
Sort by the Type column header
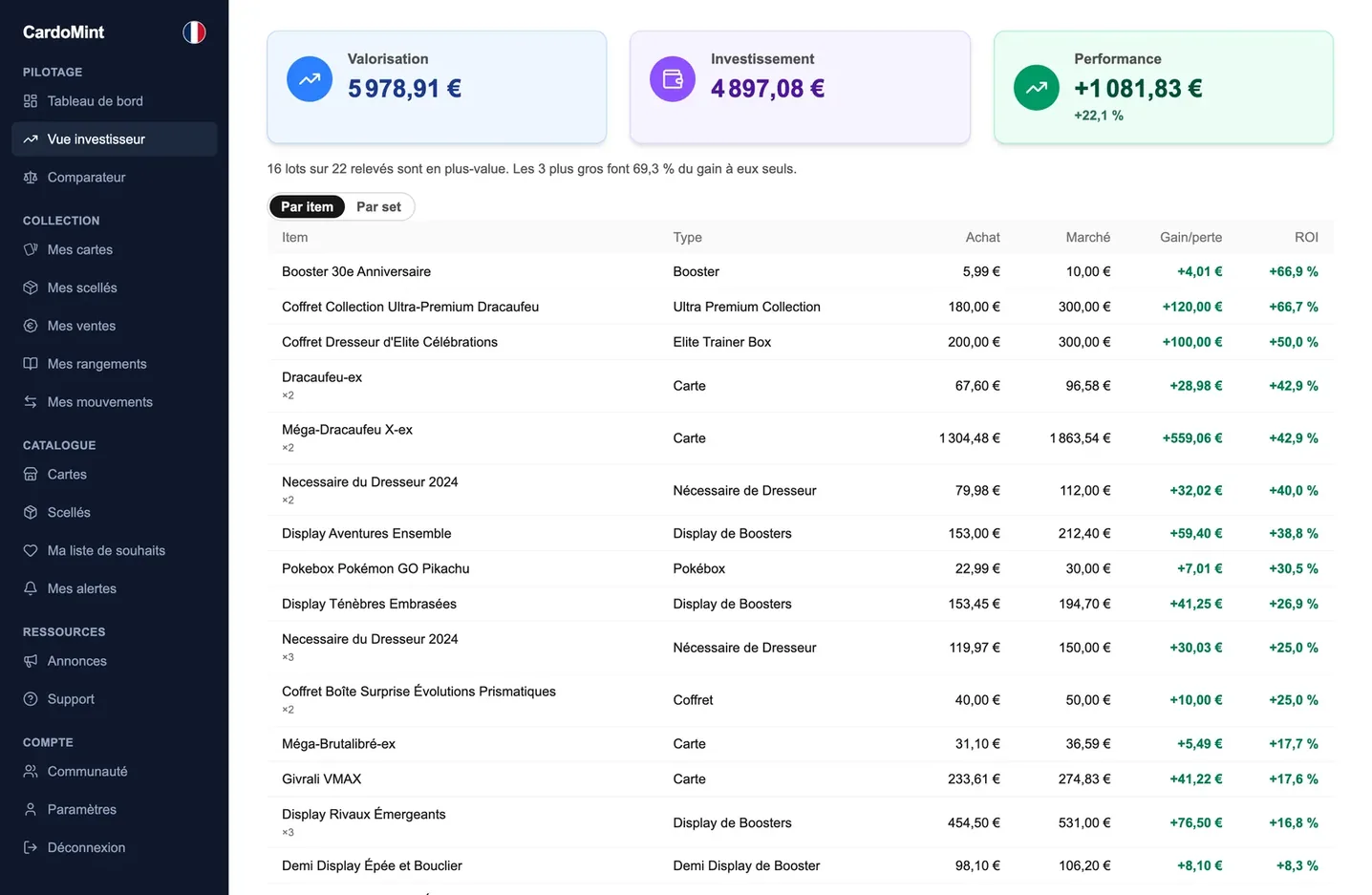[687, 238]
